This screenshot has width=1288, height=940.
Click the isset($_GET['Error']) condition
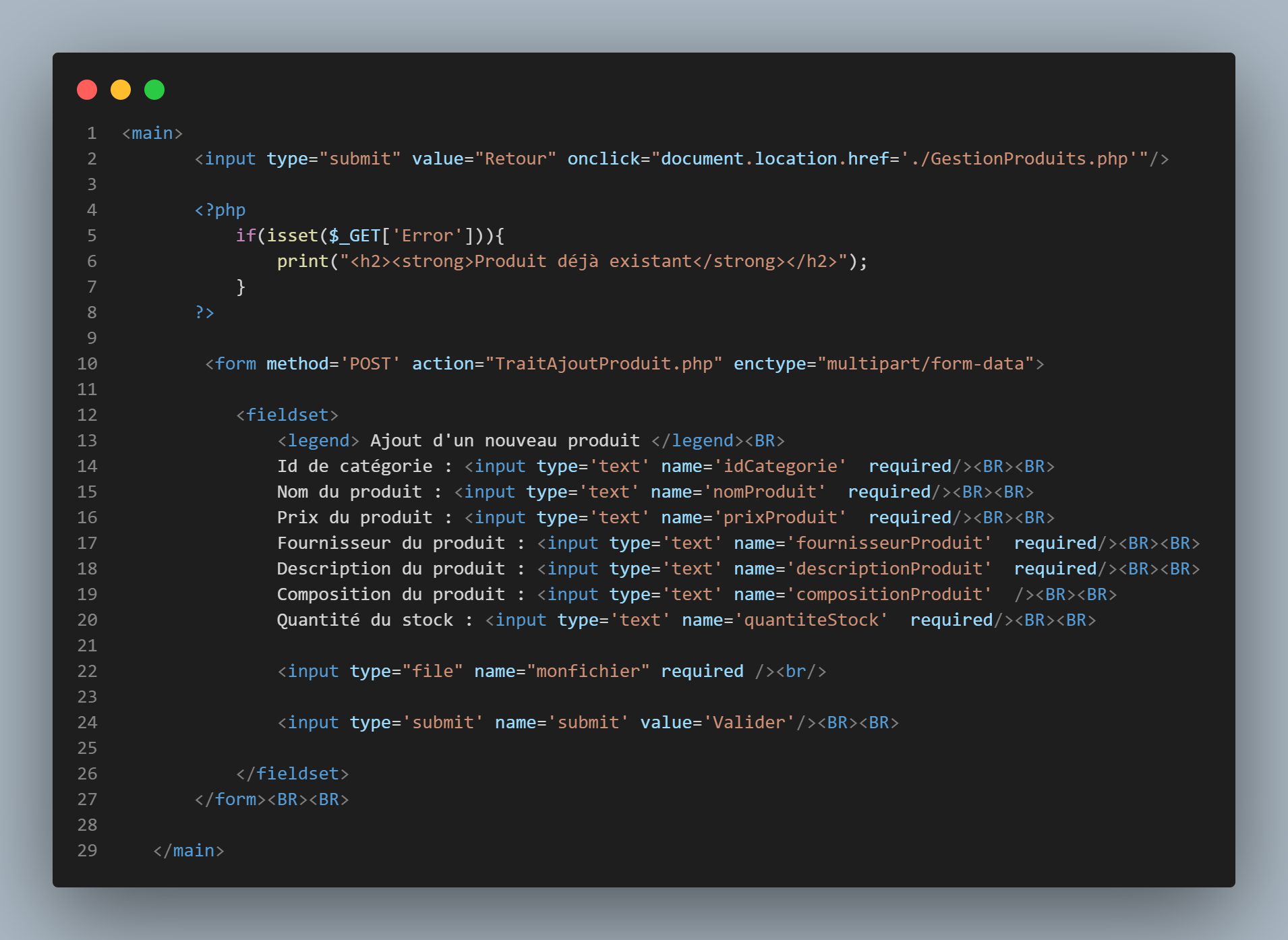click(x=376, y=236)
